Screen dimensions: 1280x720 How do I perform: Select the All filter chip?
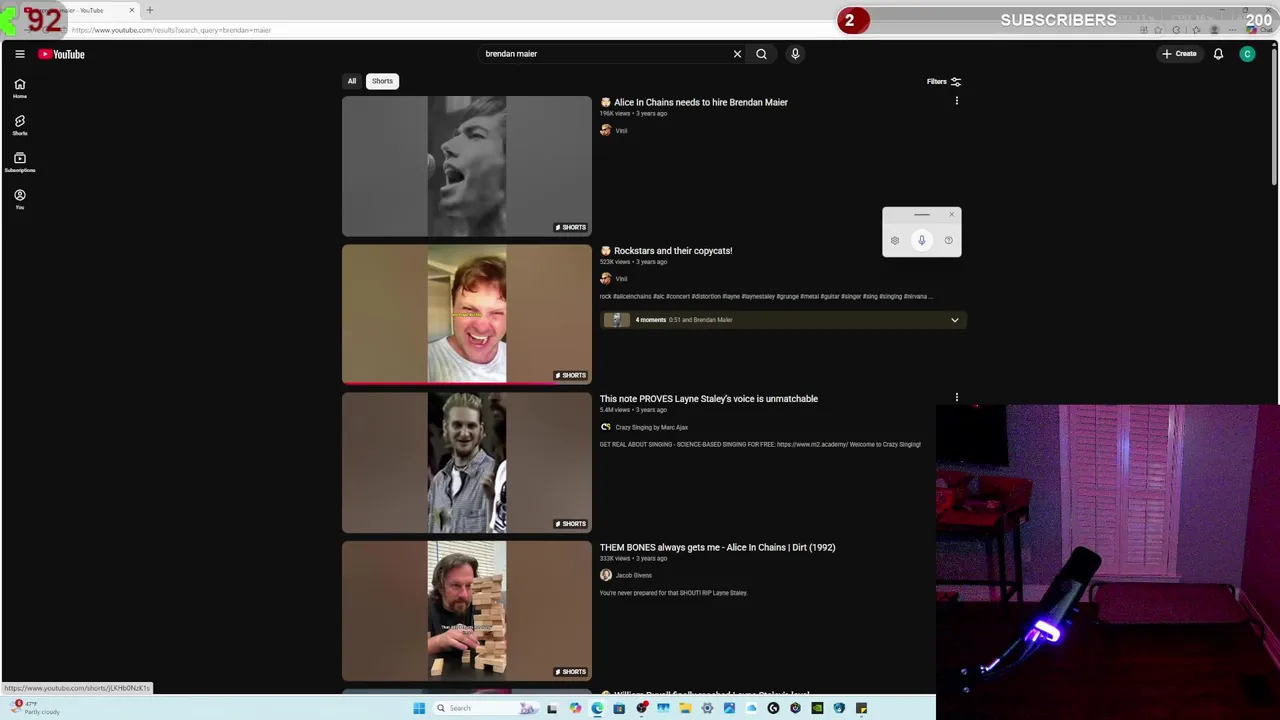click(x=352, y=81)
